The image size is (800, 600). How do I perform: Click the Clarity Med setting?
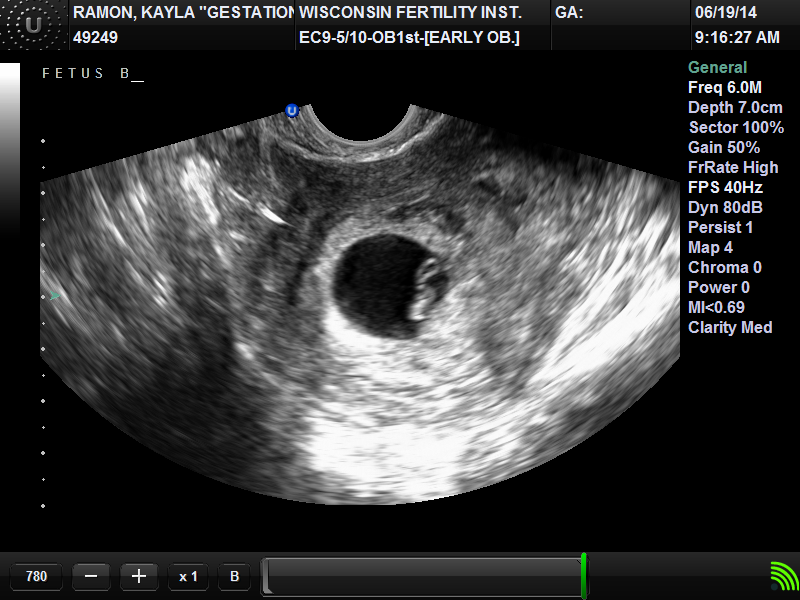[730, 327]
